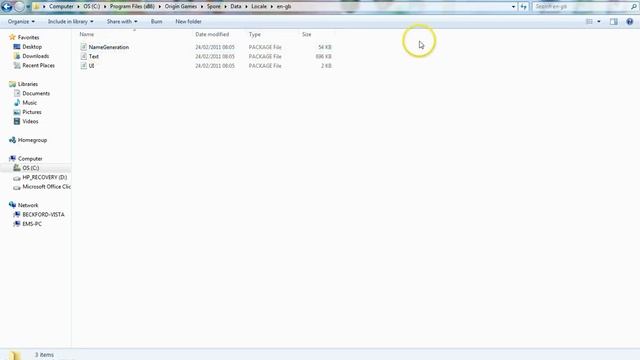This screenshot has height=360, width=640.
Task: Open recent locations dropdown beside nav arrows
Action: pyautogui.click(x=28, y=7)
